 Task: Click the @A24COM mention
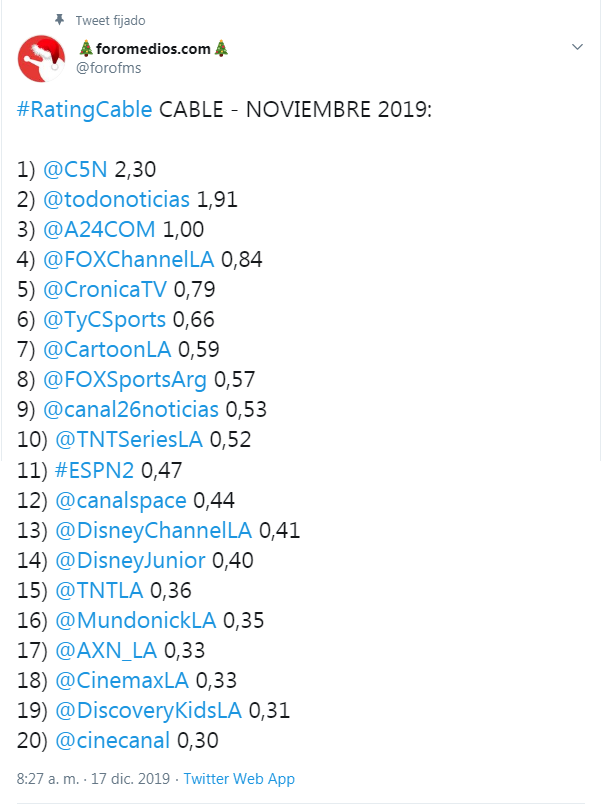pyautogui.click(x=99, y=230)
